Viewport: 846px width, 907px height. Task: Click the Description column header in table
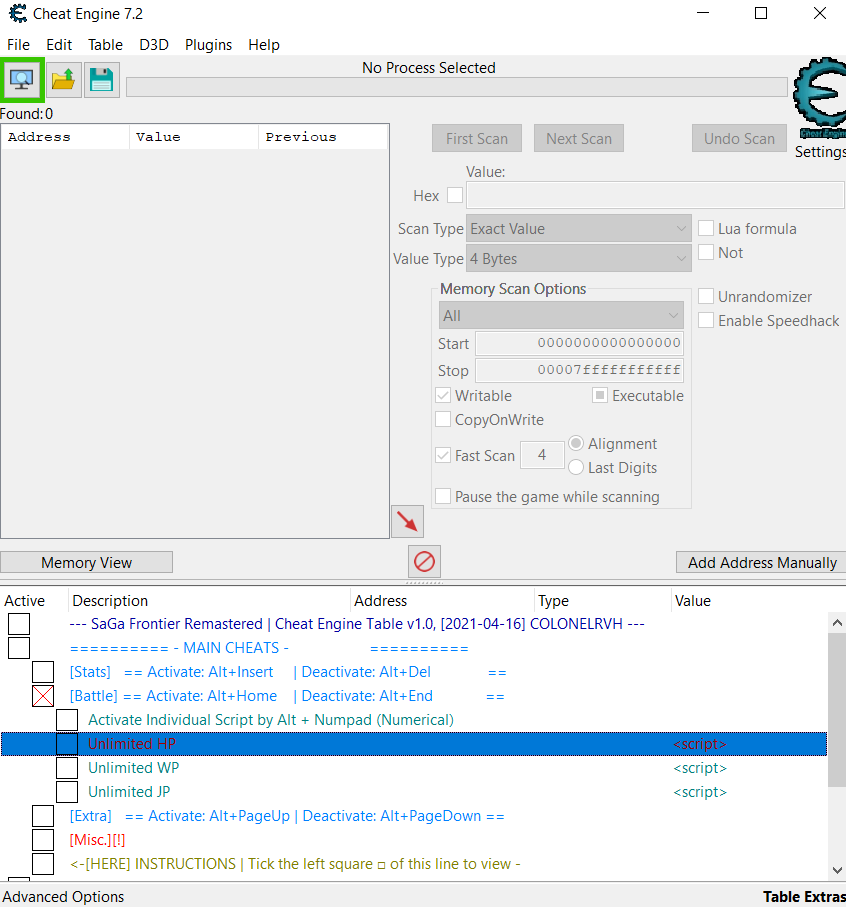(x=209, y=600)
